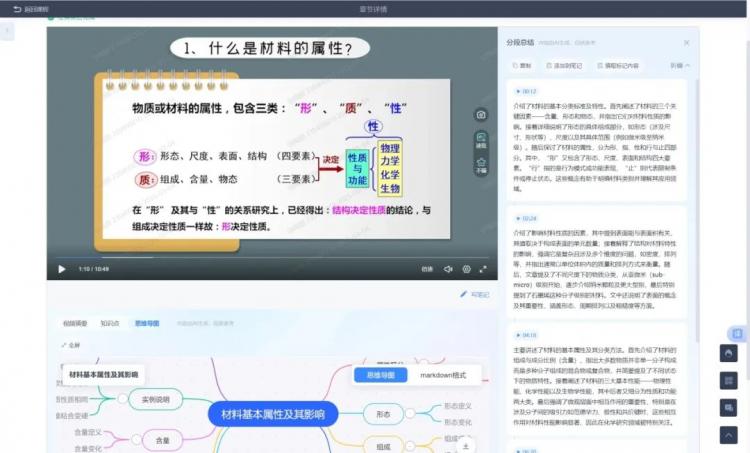Collapse the summary list with 折叠 chevron
Screen dimensions: 750x453
[x=680, y=66]
